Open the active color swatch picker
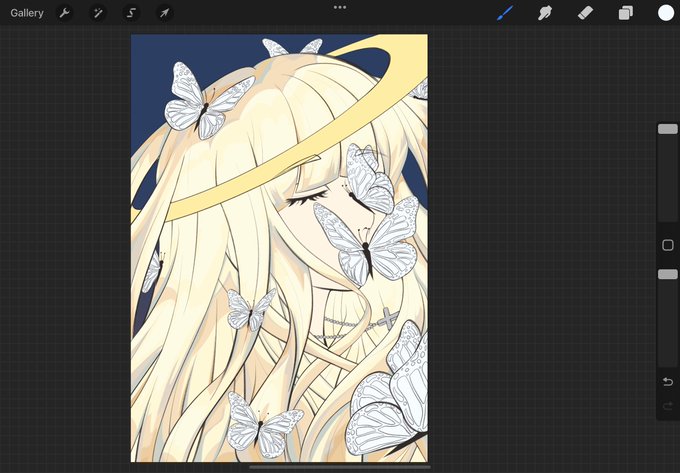Image resolution: width=680 pixels, height=473 pixels. (x=666, y=13)
